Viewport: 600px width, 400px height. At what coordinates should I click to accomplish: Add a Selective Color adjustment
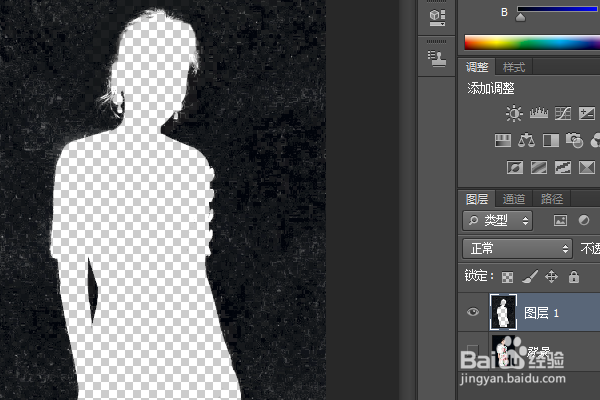click(587, 167)
